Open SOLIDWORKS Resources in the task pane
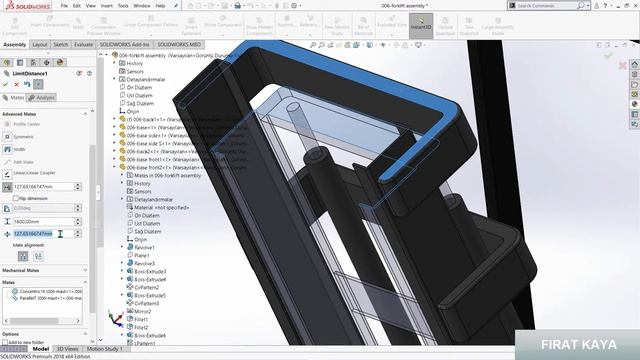Image resolution: width=640 pixels, height=360 pixels. 634,64
